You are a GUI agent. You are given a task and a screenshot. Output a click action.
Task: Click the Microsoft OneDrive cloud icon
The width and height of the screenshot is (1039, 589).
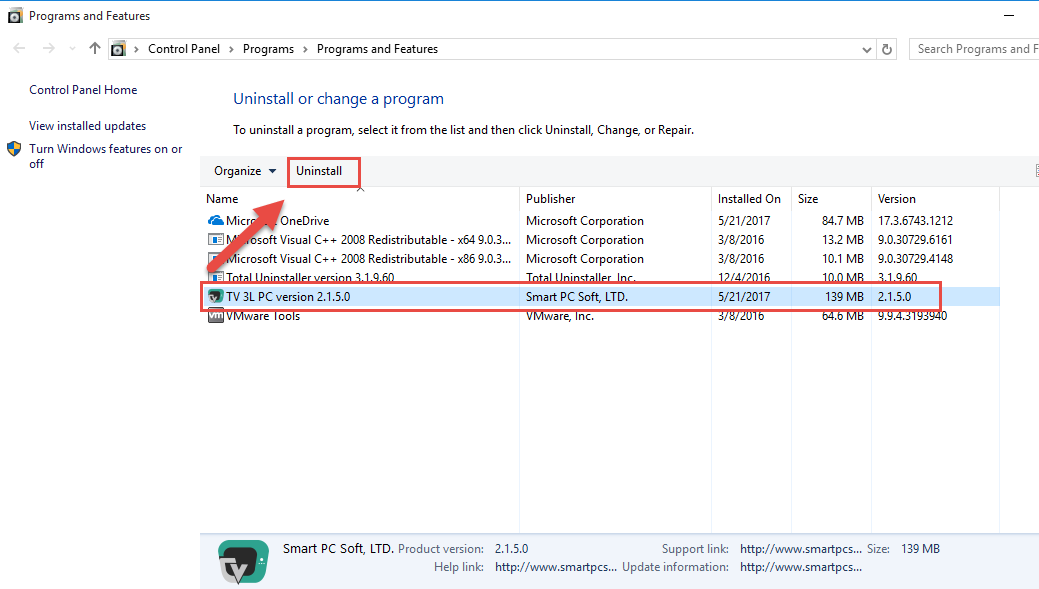point(215,221)
